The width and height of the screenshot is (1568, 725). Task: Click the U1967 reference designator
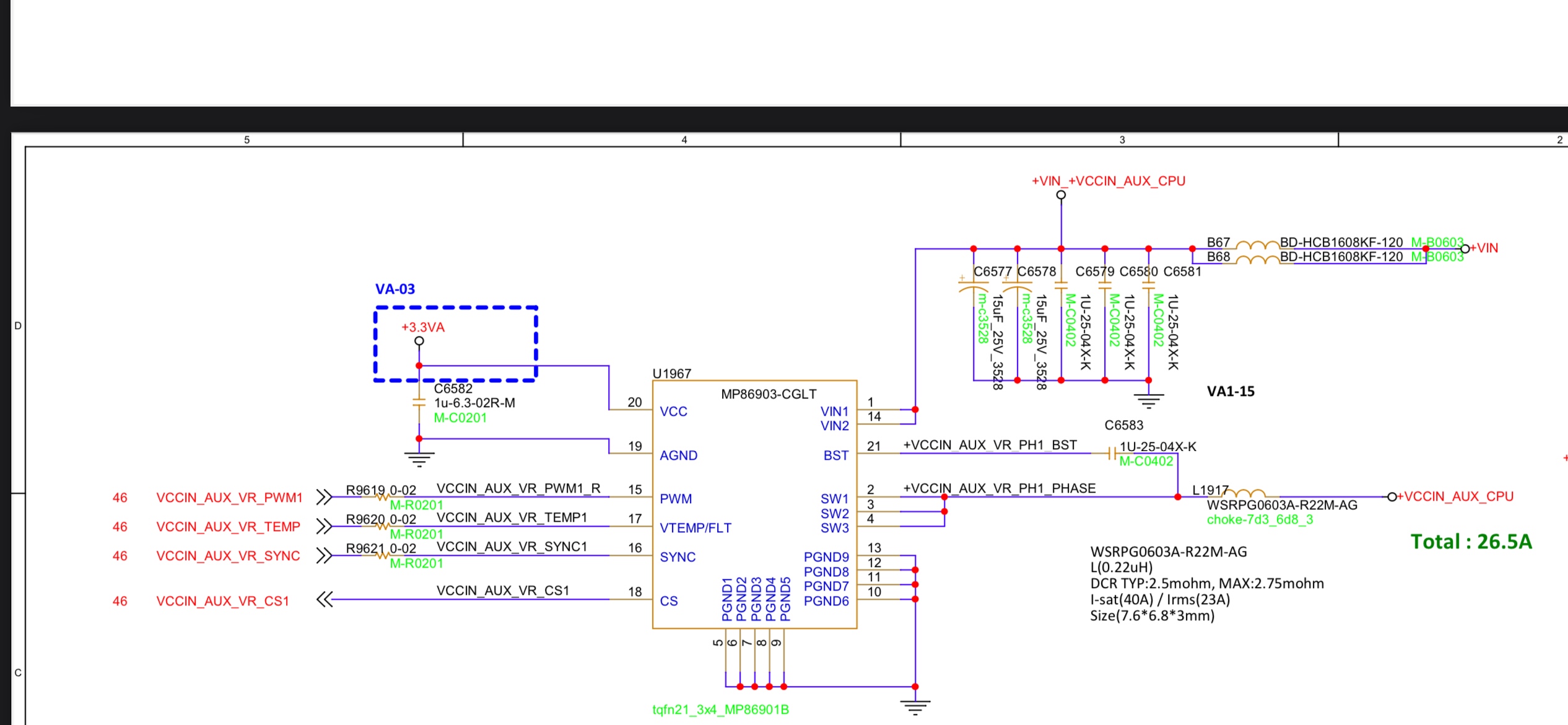(671, 374)
